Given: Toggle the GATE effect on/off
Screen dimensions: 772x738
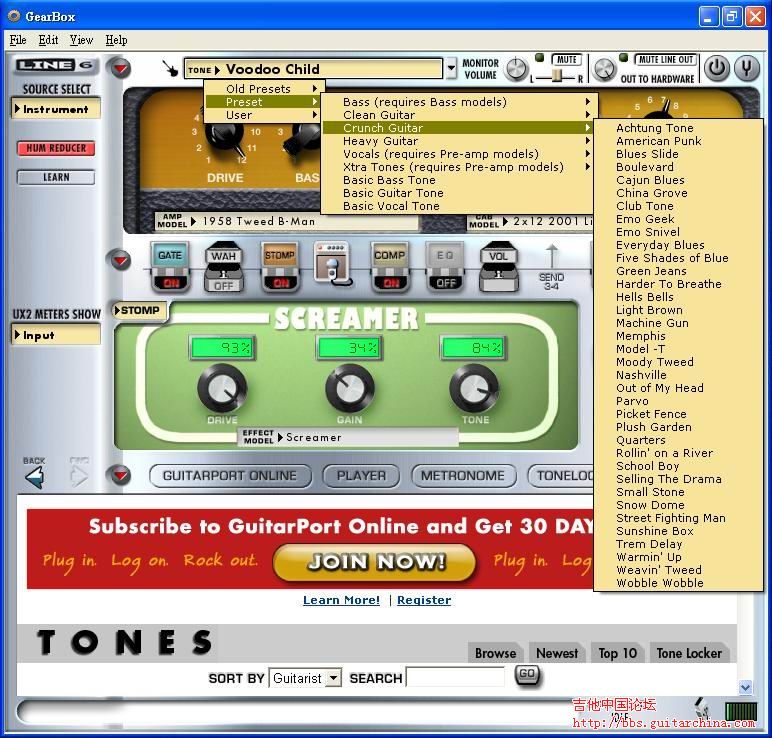Looking at the screenshot, I should 170,266.
